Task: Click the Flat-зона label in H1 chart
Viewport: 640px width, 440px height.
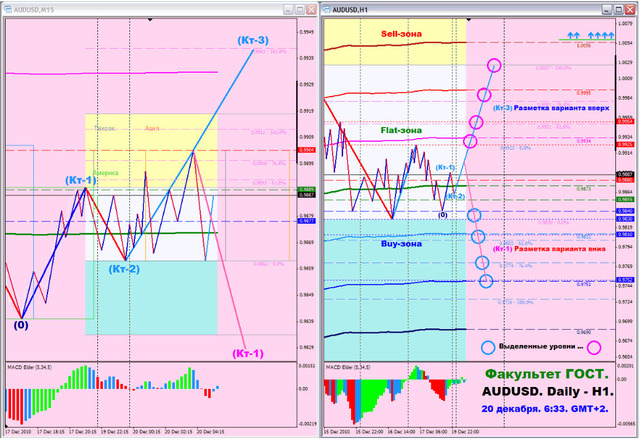Action: point(401,130)
